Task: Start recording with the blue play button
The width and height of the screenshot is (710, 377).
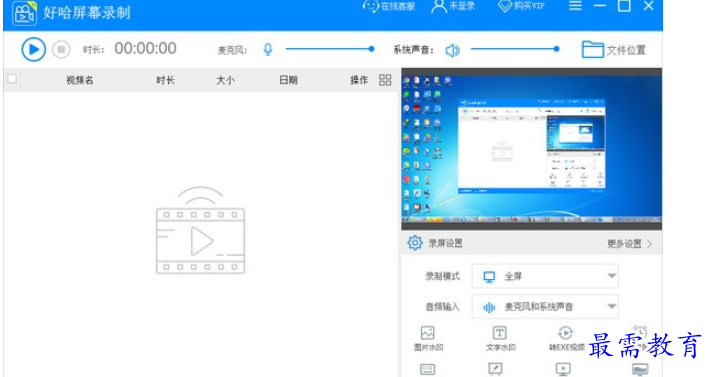Action: (34, 49)
